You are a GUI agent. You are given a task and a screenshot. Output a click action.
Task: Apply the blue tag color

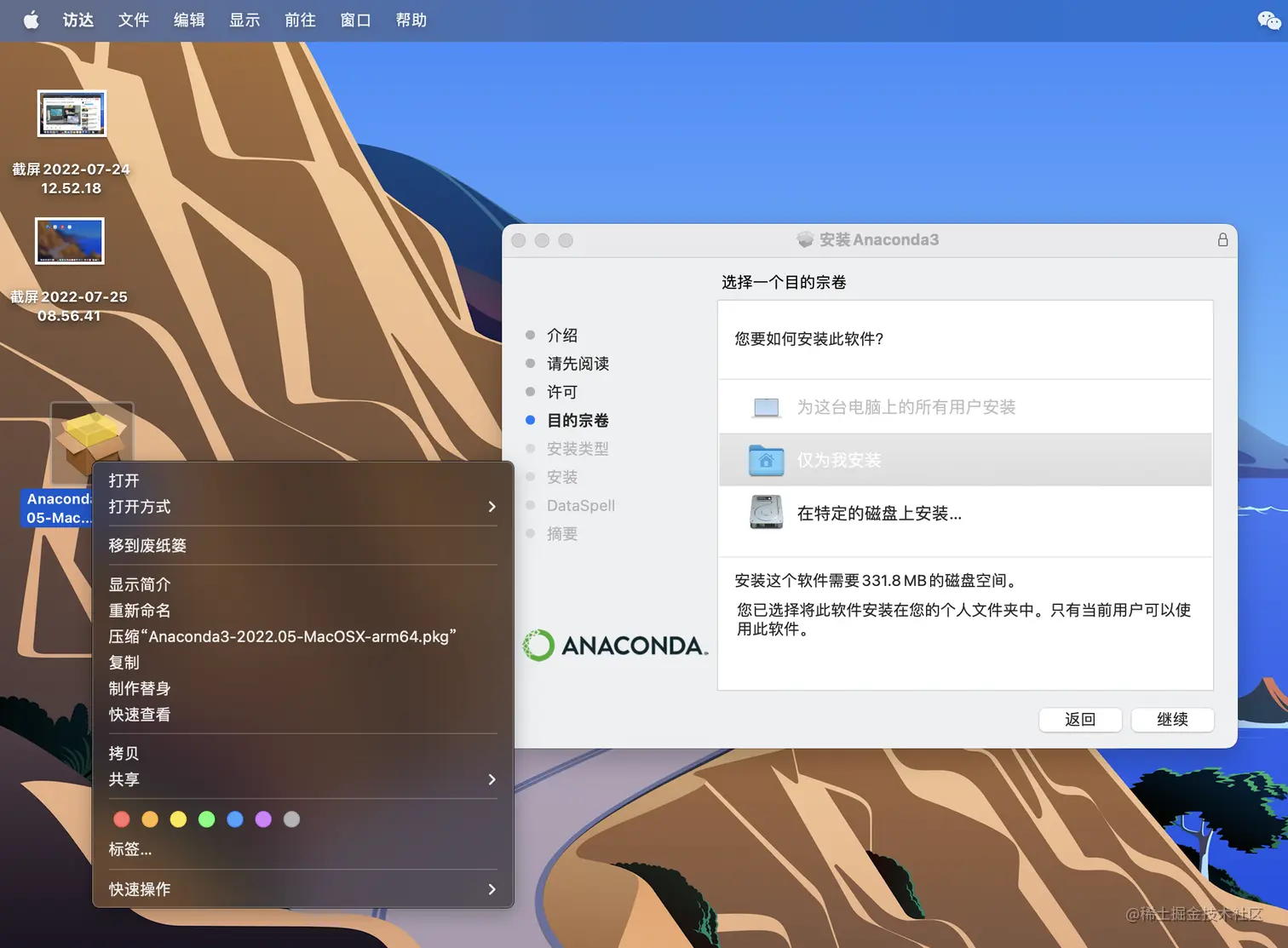(x=235, y=819)
